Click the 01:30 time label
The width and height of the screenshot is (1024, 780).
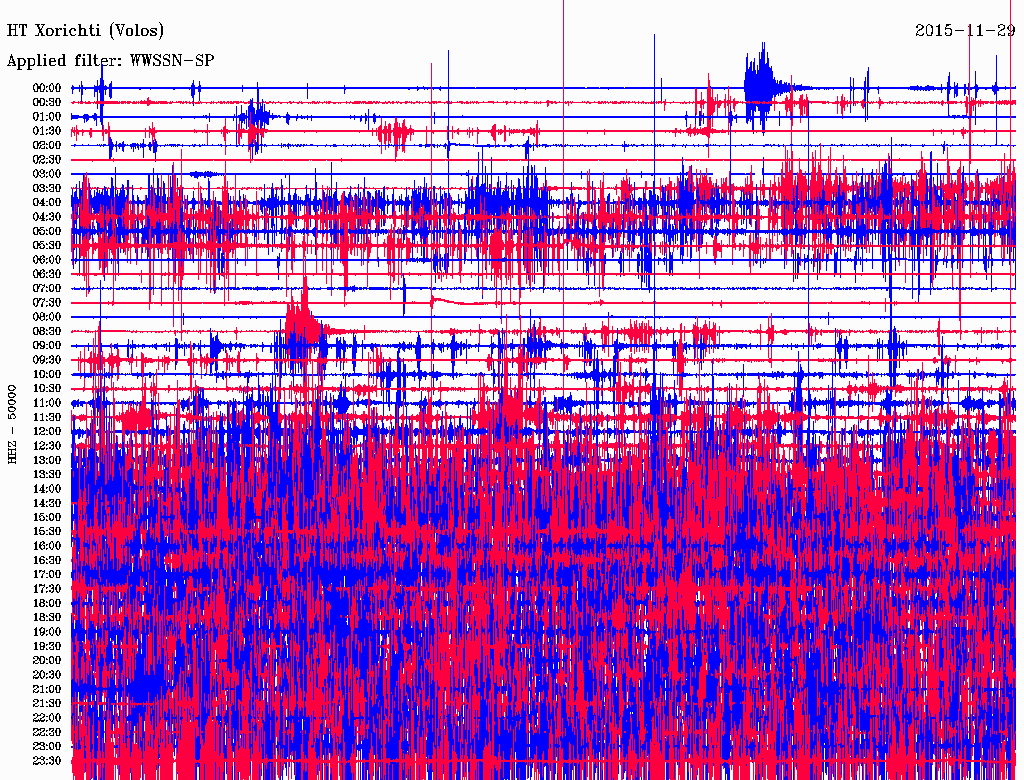coord(47,131)
